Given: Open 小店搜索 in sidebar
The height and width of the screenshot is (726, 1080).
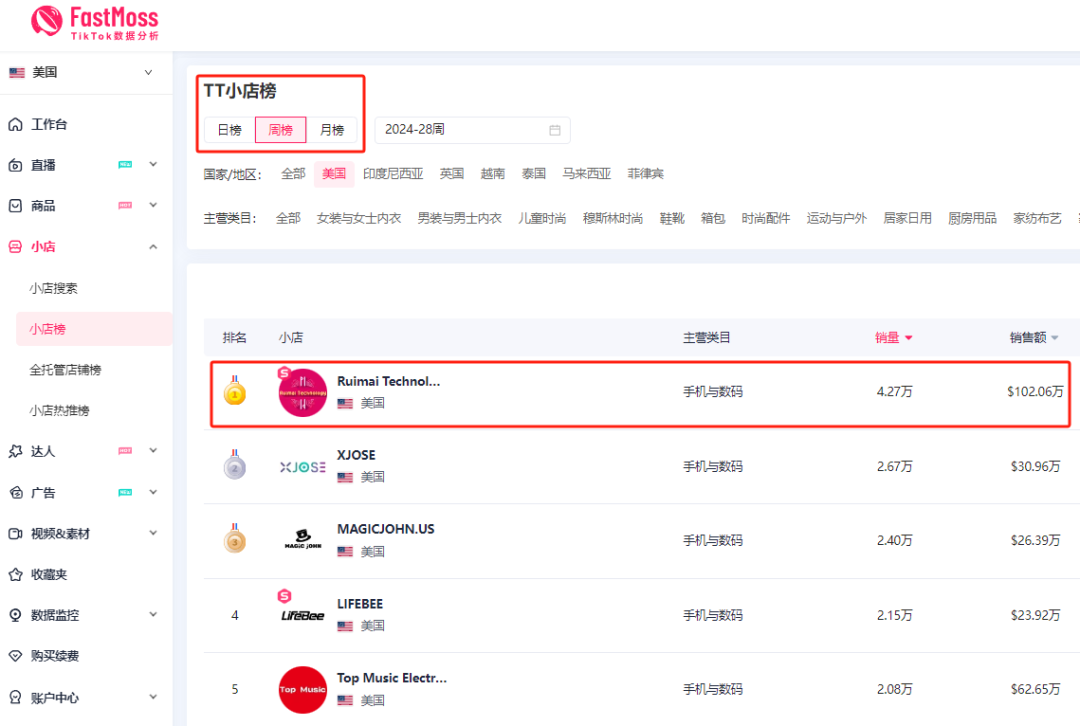Looking at the screenshot, I should click(53, 288).
